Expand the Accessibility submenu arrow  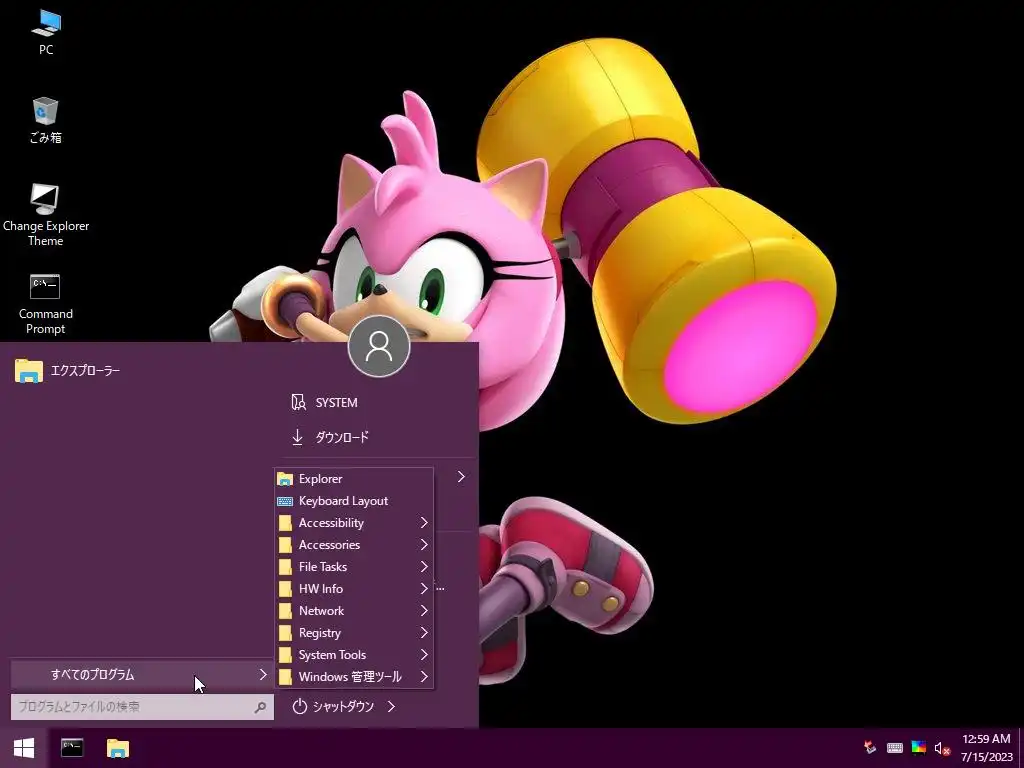pos(424,522)
